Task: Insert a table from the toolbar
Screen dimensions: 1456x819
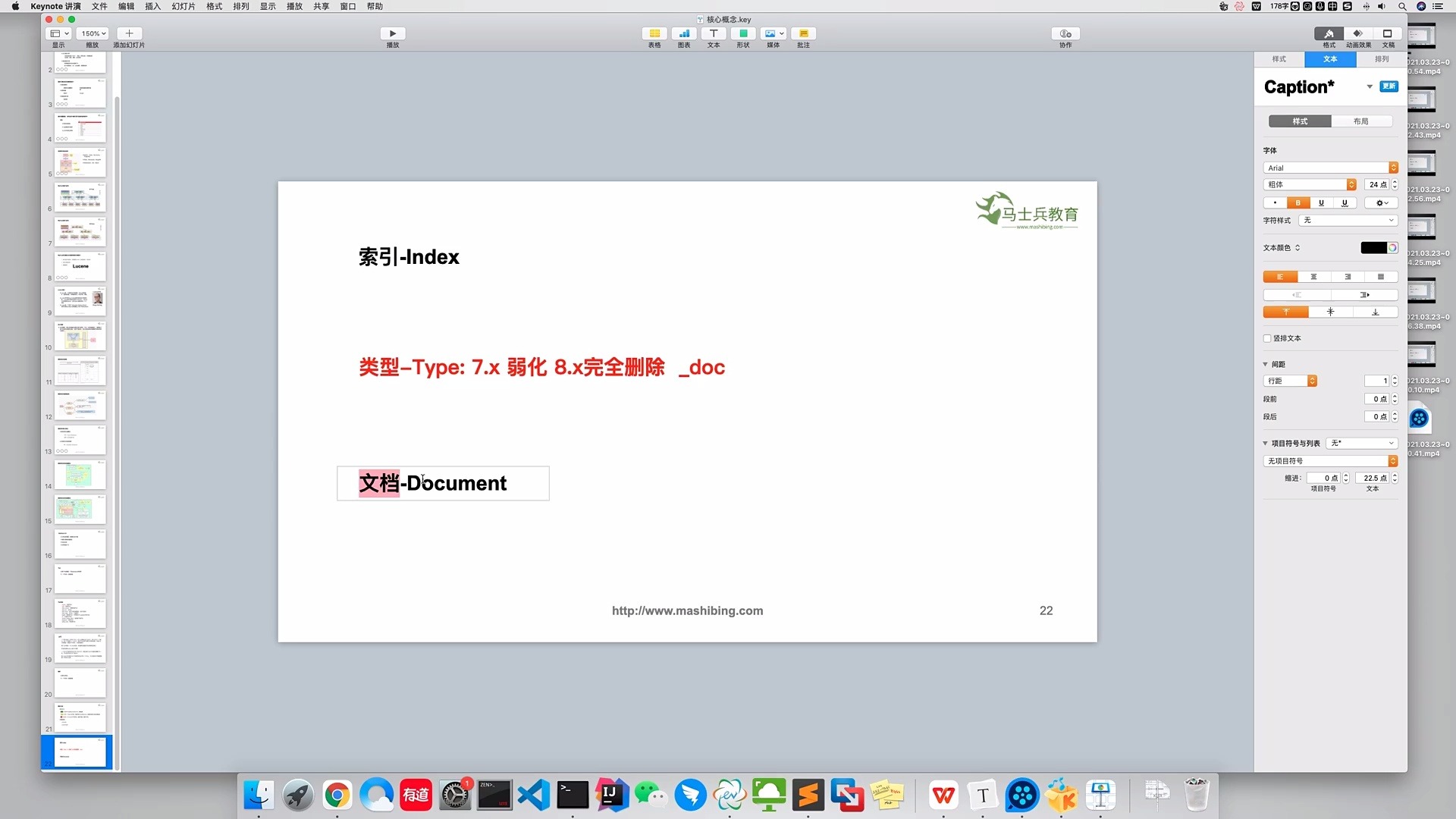Action: (654, 33)
